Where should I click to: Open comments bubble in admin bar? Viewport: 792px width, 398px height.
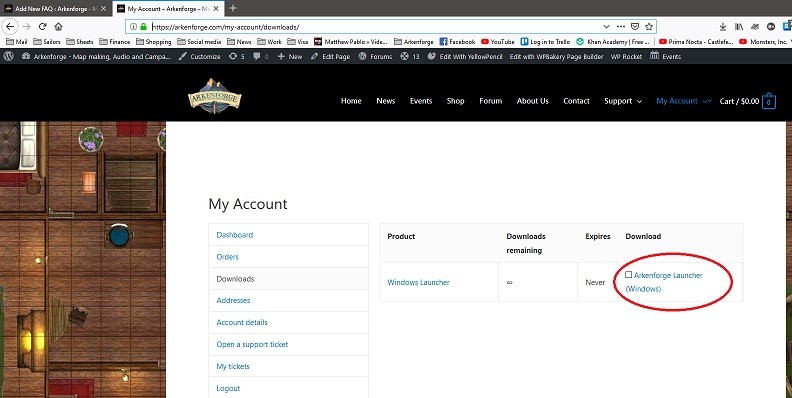(x=261, y=57)
